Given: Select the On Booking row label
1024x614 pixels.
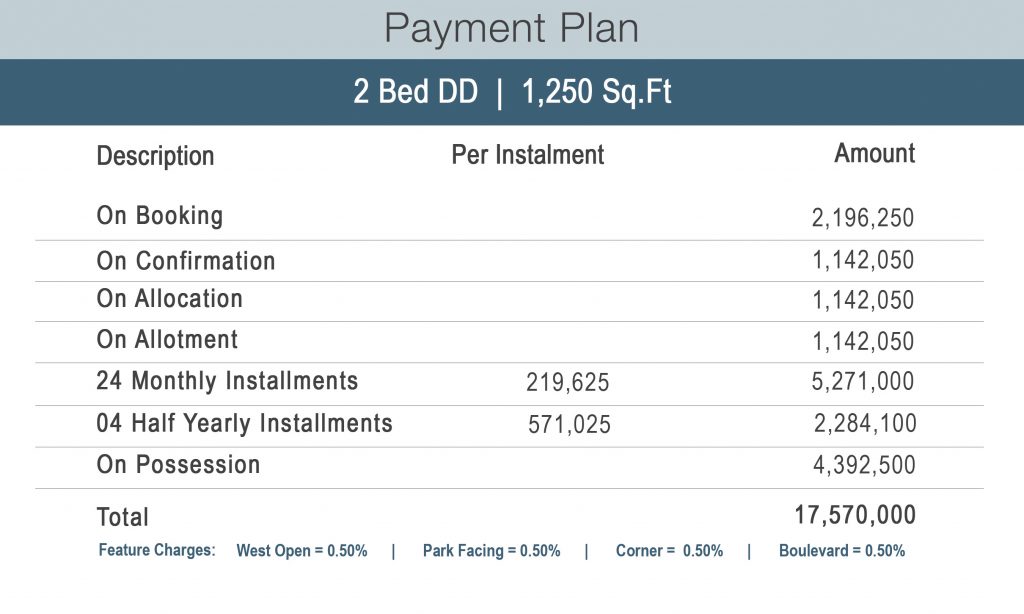Looking at the screenshot, I should pyautogui.click(x=160, y=216).
